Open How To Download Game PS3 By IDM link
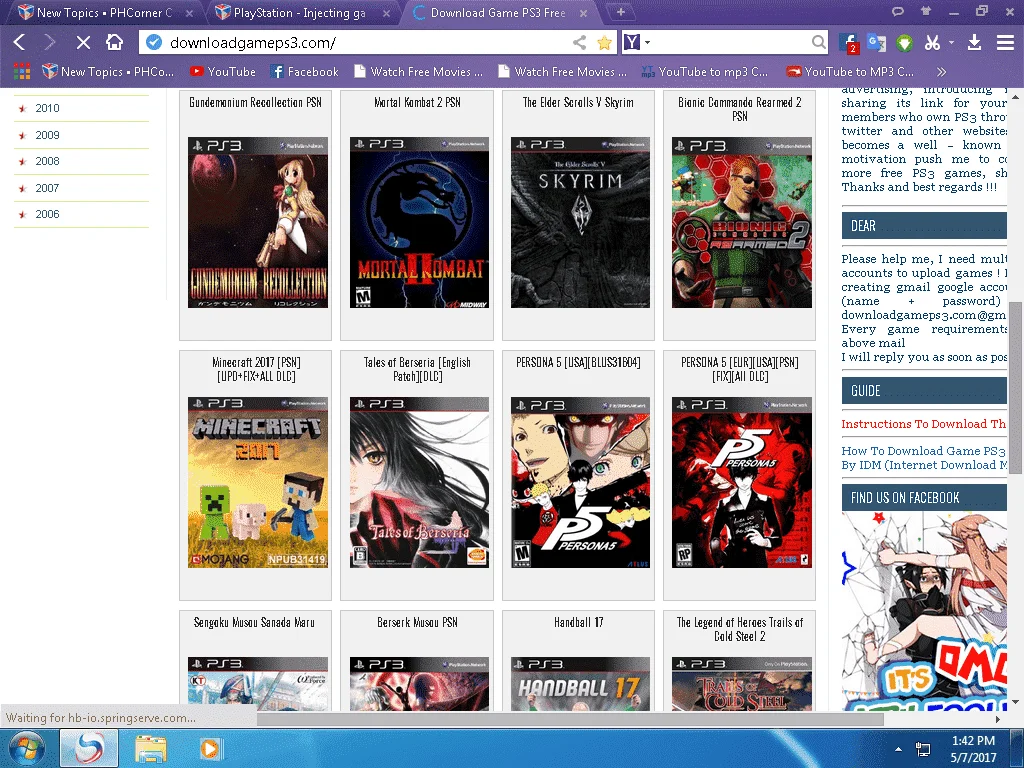The width and height of the screenshot is (1024, 768). pos(923,458)
